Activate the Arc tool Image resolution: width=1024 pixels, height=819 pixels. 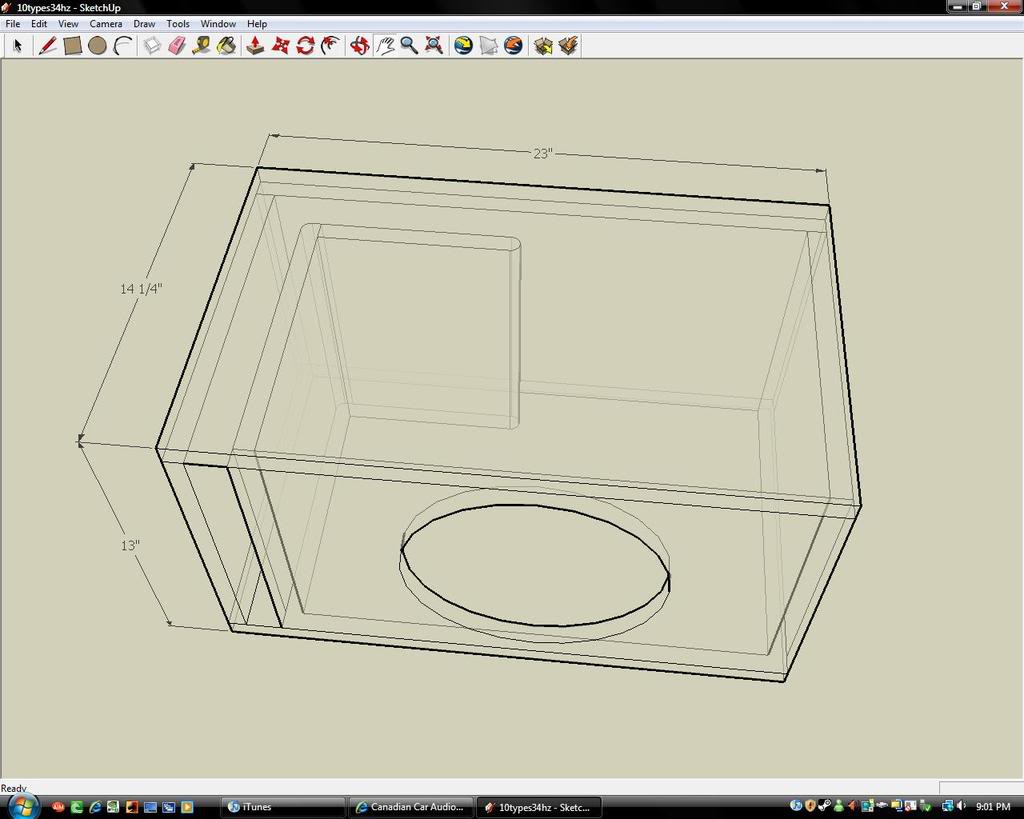click(122, 46)
